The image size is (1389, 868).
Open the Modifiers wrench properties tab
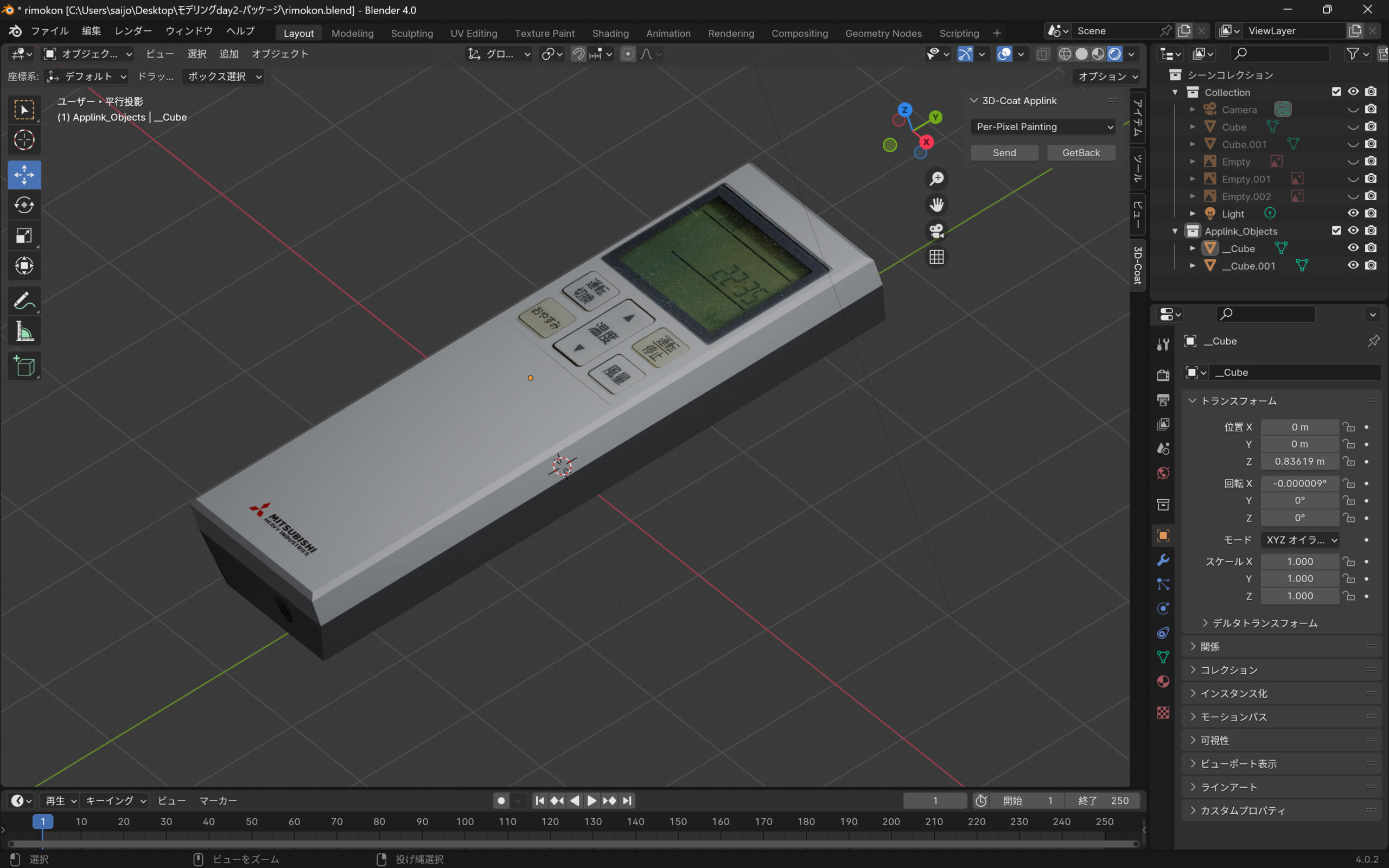coord(1163,560)
